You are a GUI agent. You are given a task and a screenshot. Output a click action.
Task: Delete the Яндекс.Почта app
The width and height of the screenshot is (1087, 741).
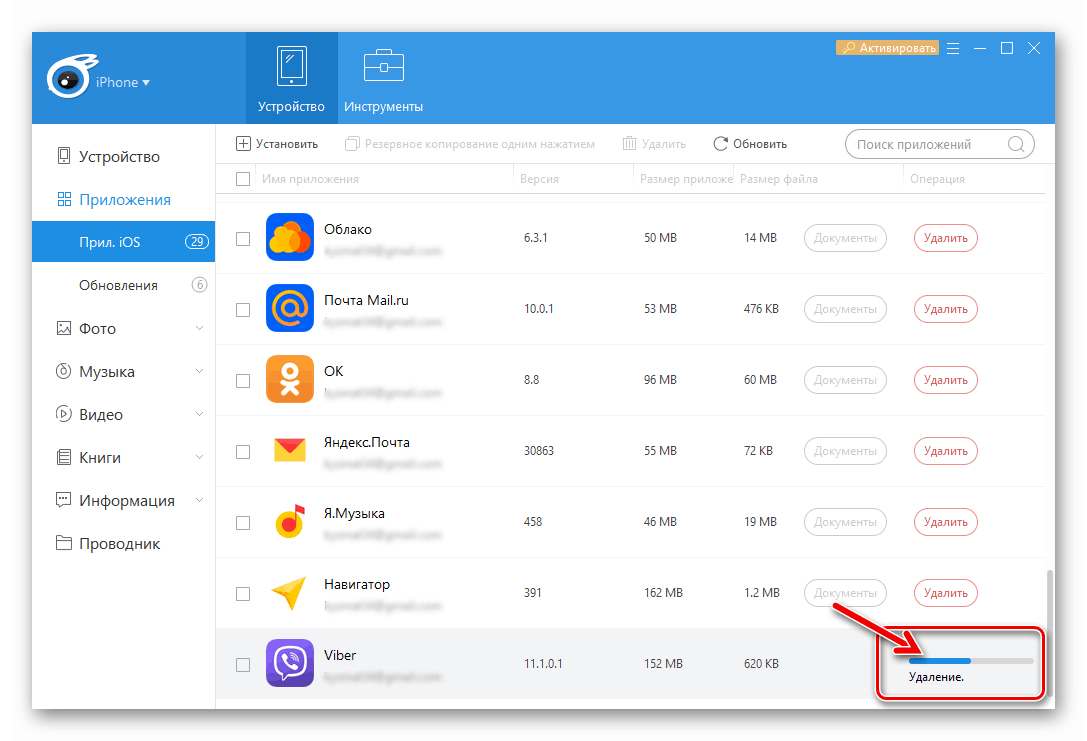[946, 451]
